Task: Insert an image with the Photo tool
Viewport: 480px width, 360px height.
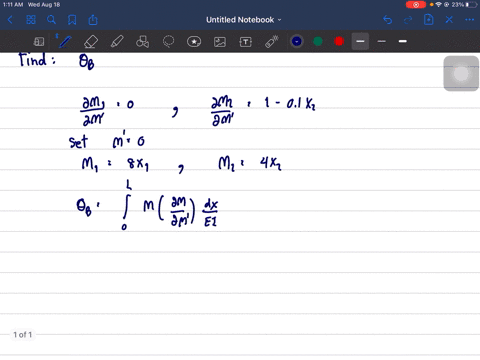Action: pyautogui.click(x=220, y=42)
